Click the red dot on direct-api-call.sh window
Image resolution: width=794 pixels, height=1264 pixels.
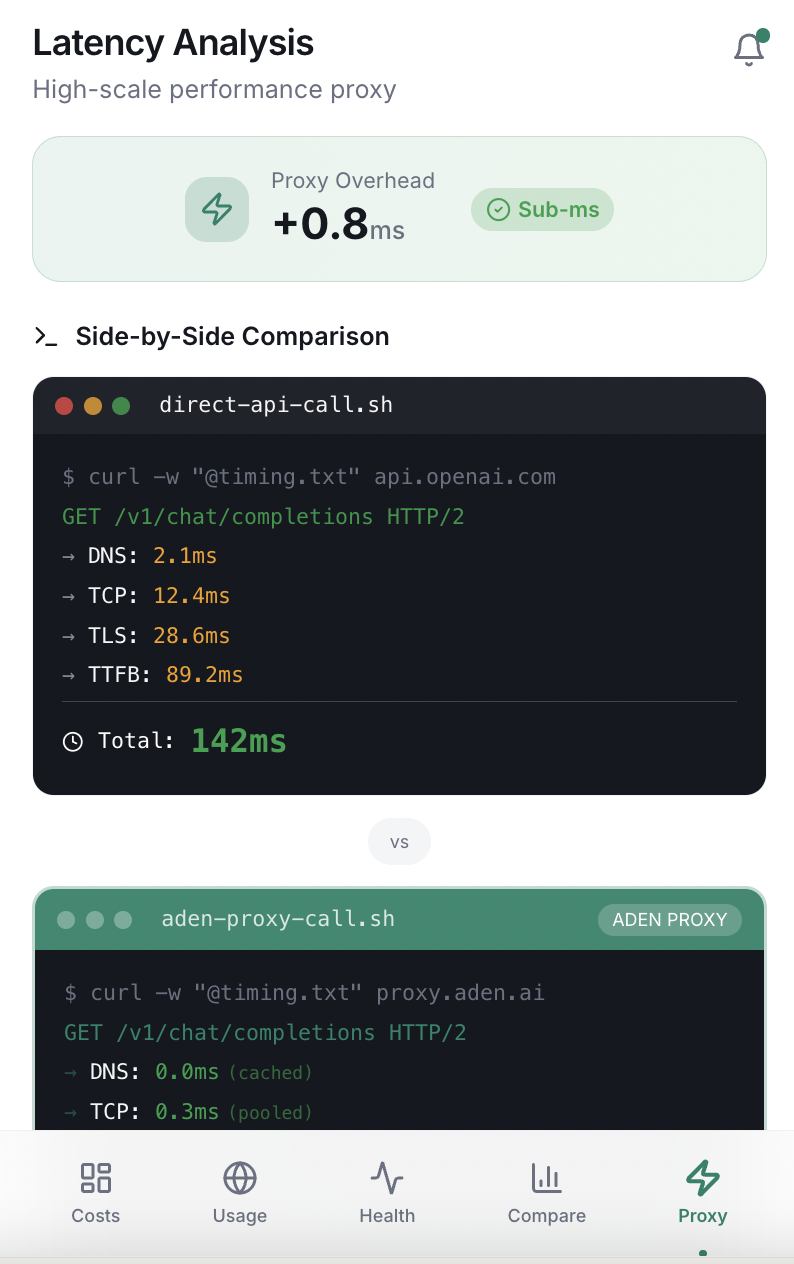64,406
